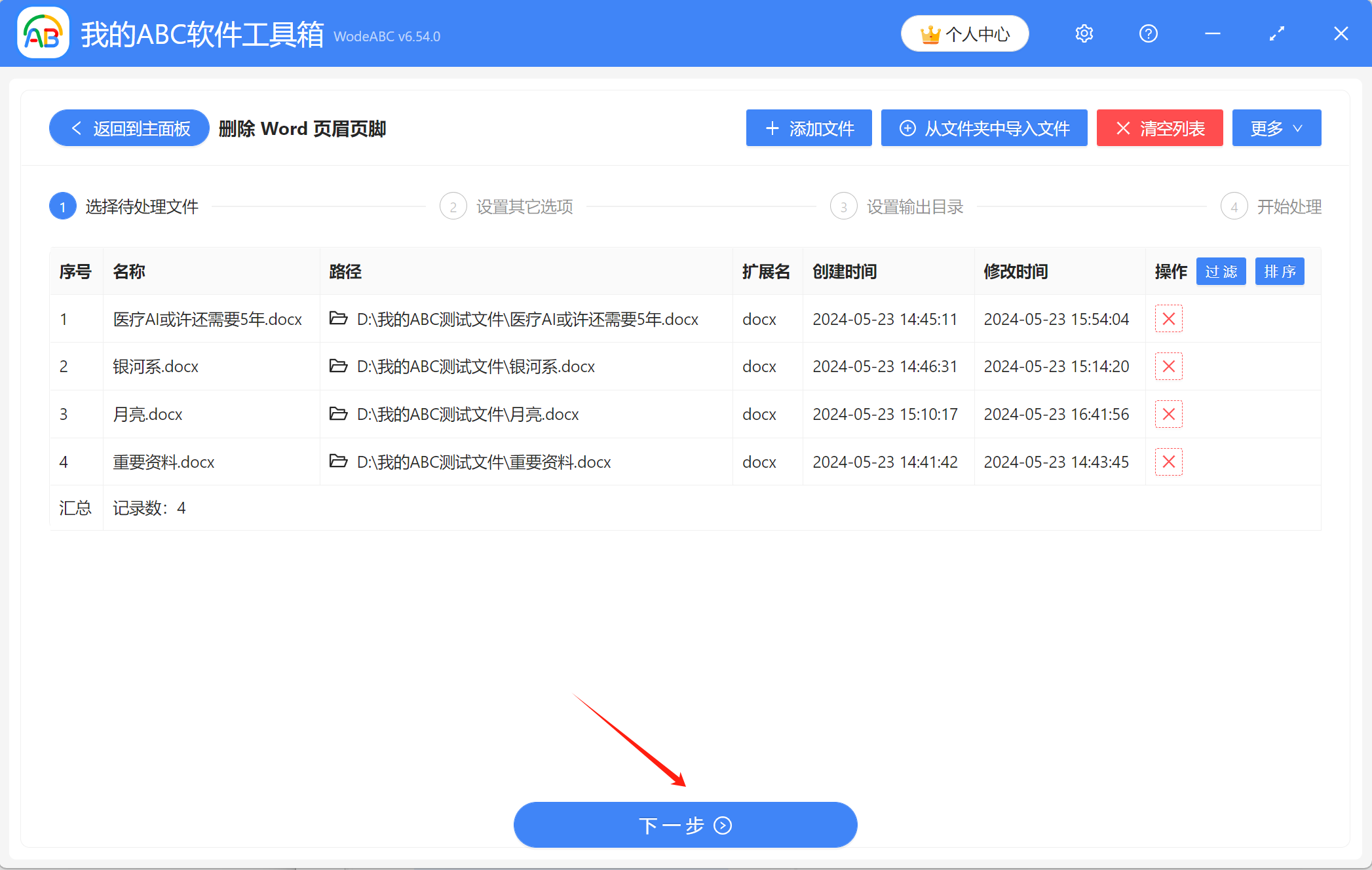Open the 排序 sorting option

1280,271
